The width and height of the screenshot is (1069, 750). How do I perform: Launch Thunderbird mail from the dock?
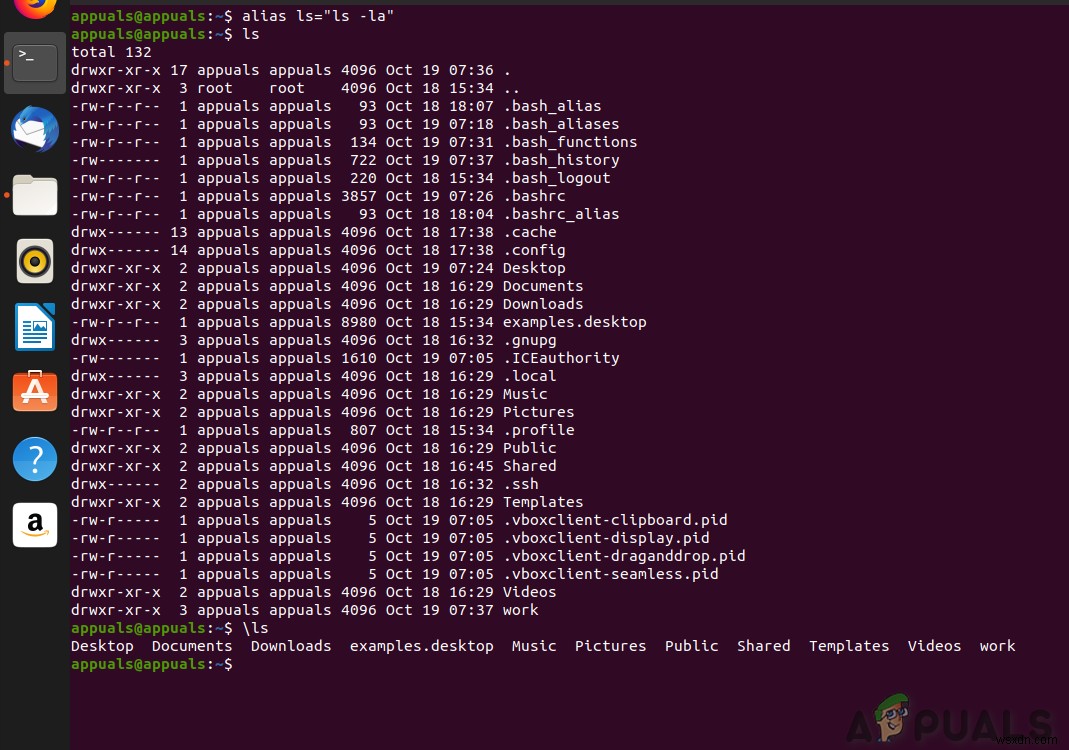tap(35, 130)
